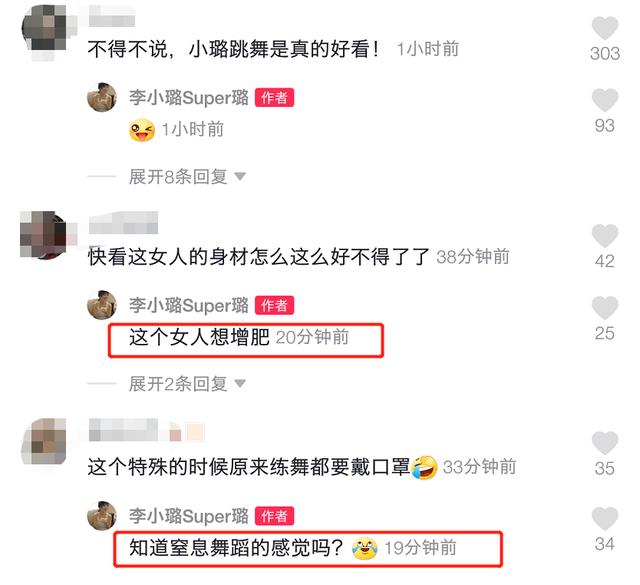Like the author reply with 93 likes
Viewport: 640px width, 585px height.
(x=605, y=100)
